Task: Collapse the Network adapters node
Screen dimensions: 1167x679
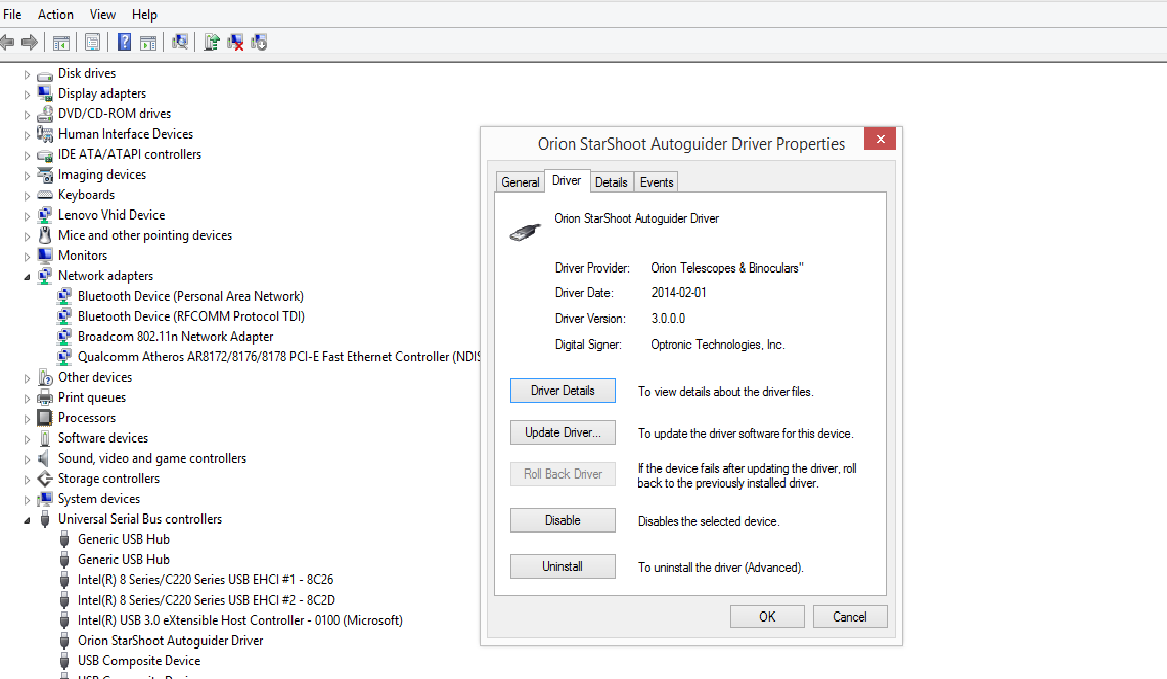Action: pos(28,277)
